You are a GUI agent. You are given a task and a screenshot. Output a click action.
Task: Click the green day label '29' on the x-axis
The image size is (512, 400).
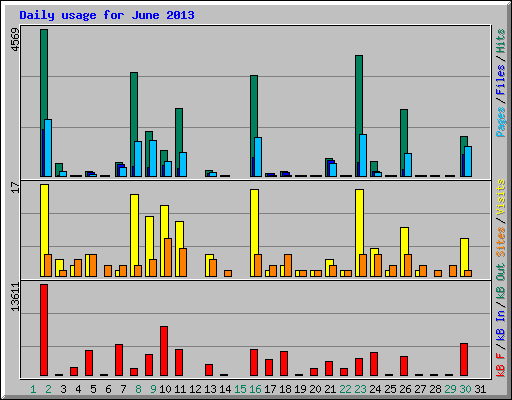click(450, 389)
